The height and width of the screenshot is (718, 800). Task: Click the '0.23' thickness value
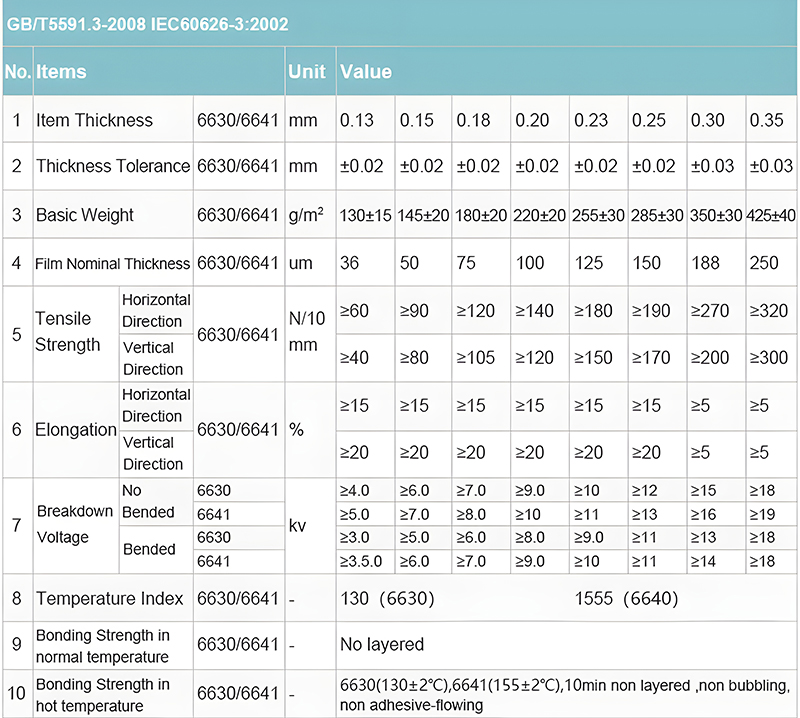tap(591, 120)
